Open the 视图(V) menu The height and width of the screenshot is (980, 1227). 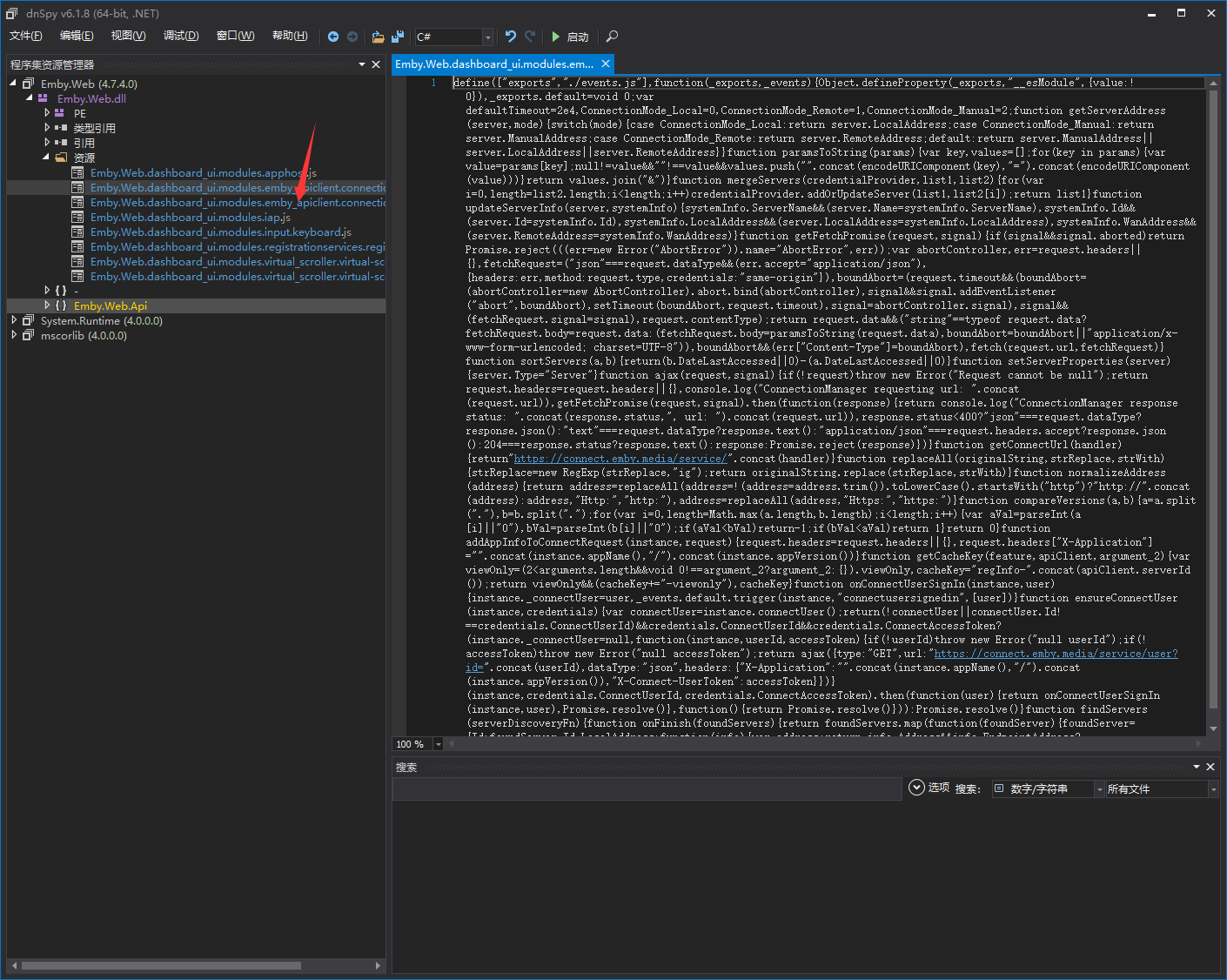pyautogui.click(x=128, y=36)
